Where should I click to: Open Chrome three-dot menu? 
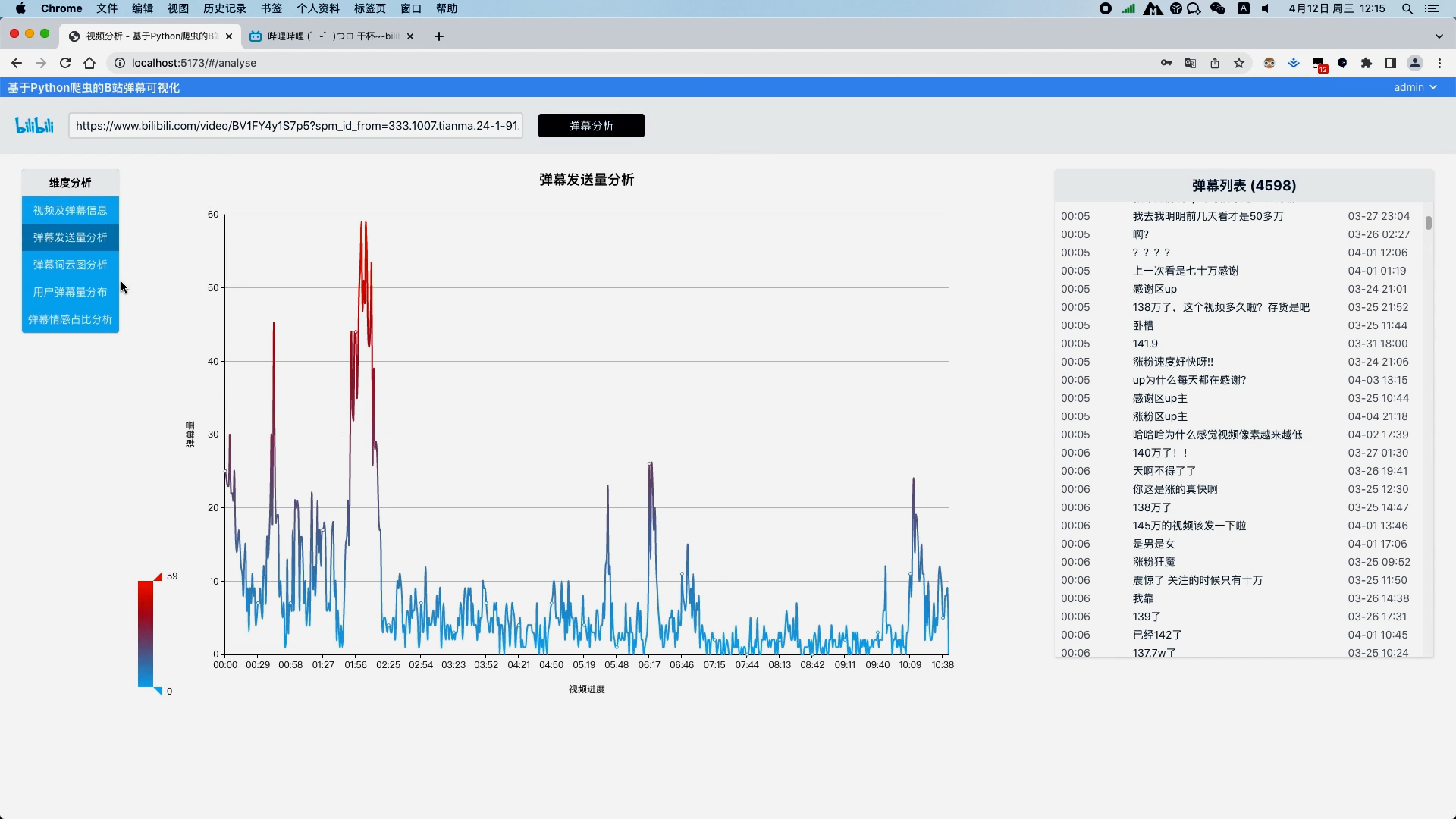click(1439, 63)
